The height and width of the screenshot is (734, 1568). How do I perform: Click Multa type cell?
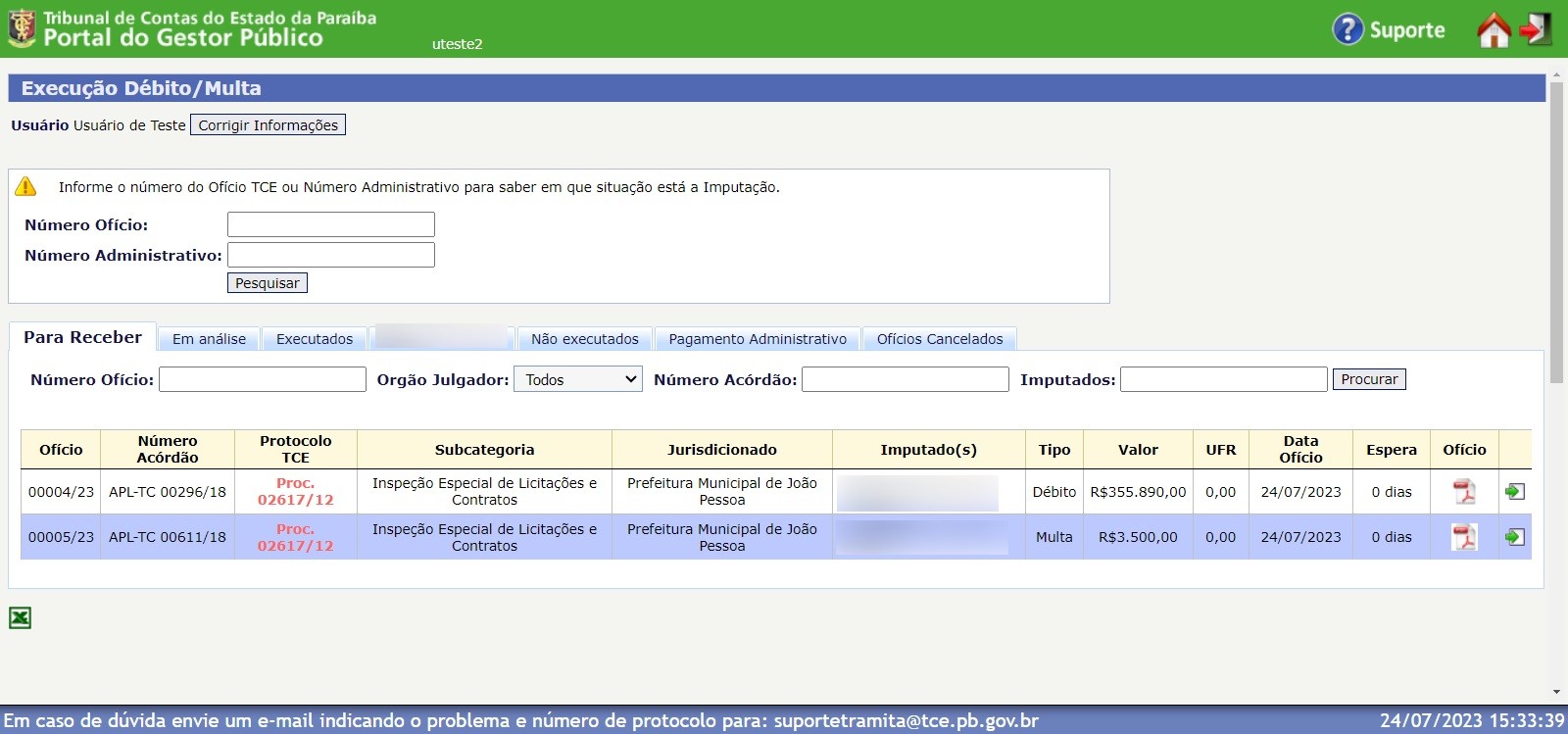click(1054, 537)
